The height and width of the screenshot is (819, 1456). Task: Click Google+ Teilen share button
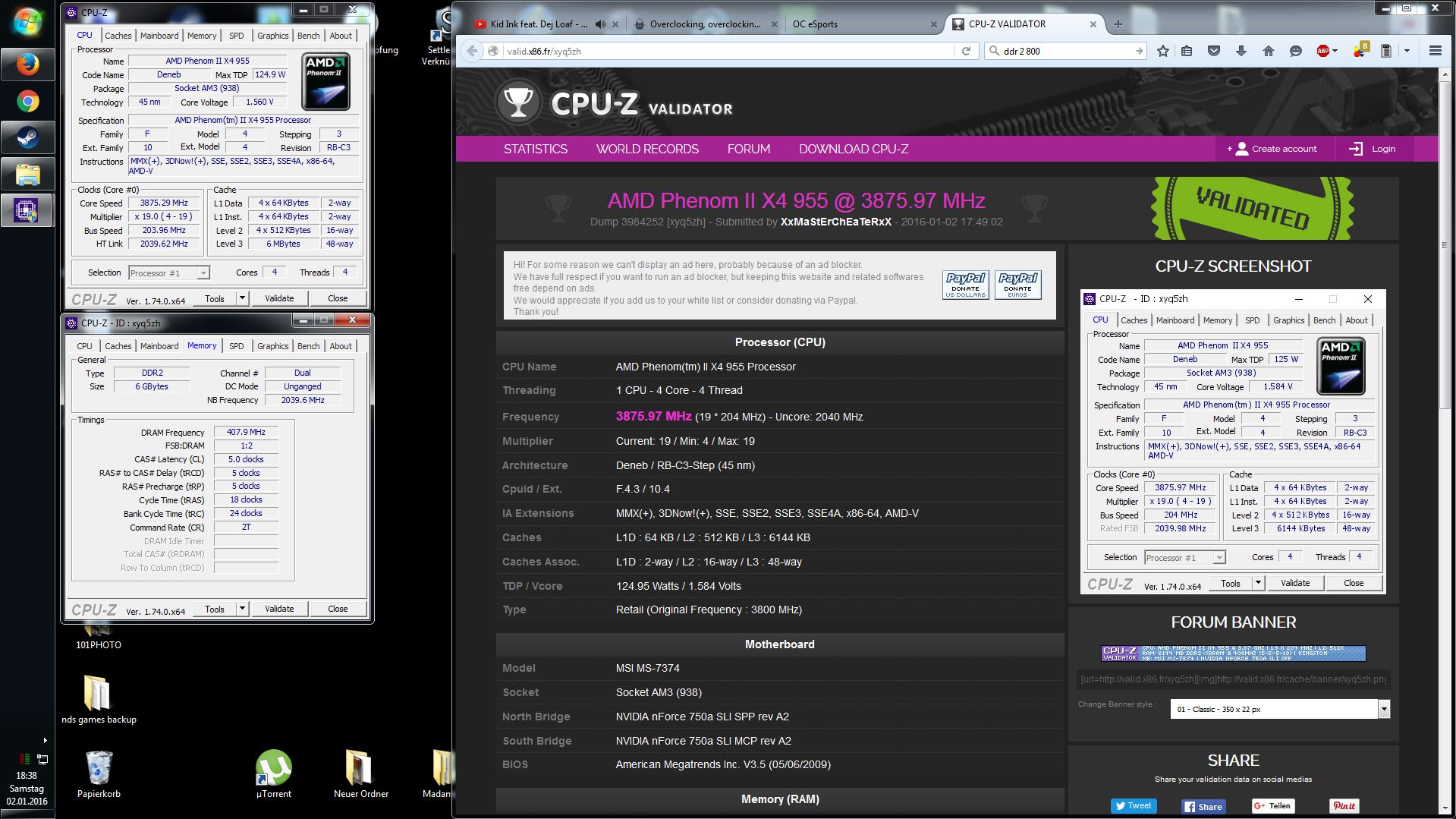[1272, 806]
